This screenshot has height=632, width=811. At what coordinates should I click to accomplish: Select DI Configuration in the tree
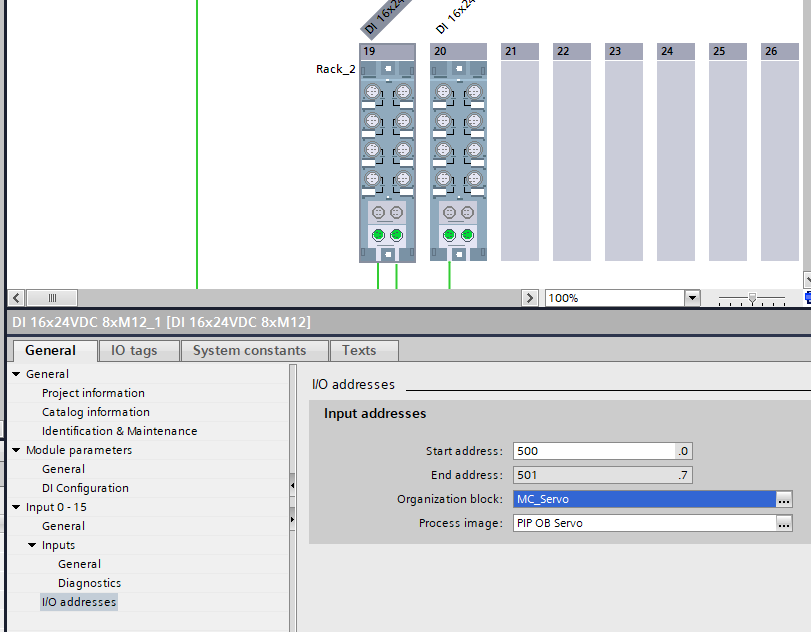coord(85,488)
